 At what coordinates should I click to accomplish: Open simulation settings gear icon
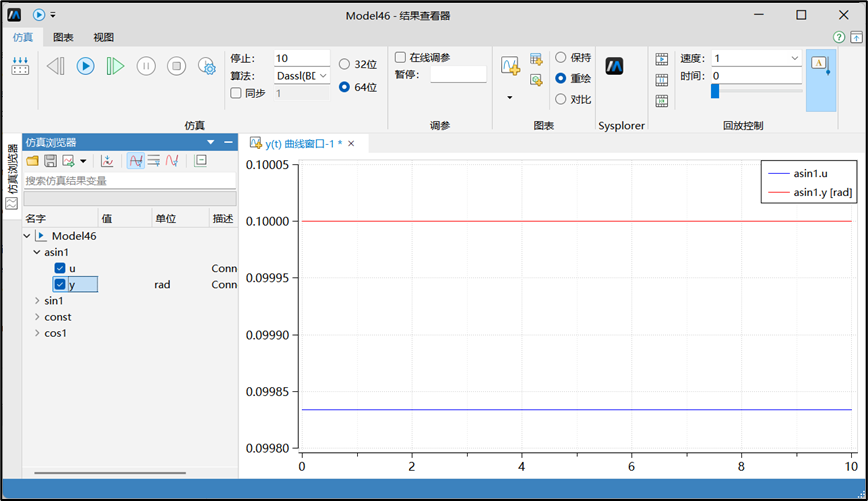207,66
